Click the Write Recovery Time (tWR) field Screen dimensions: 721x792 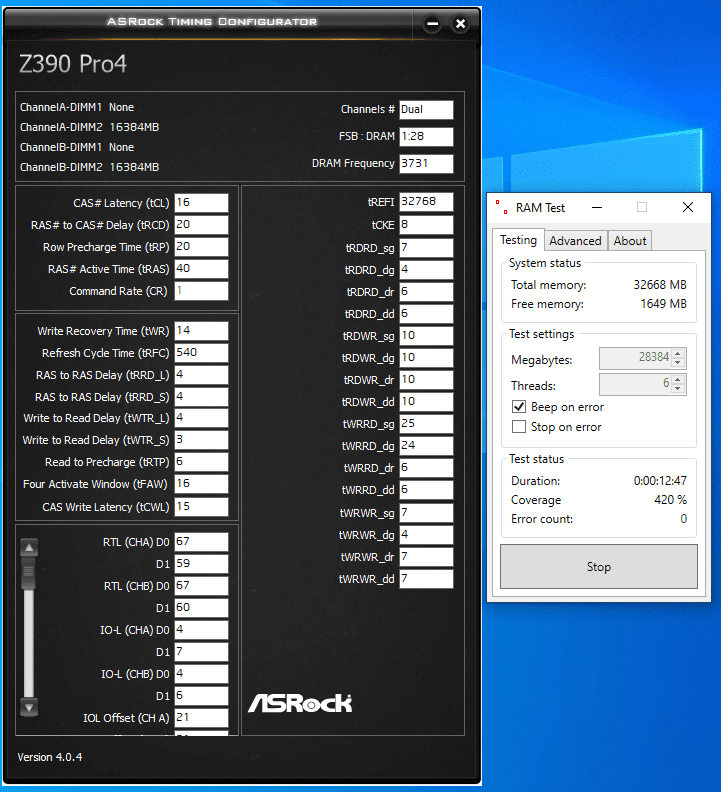(201, 331)
